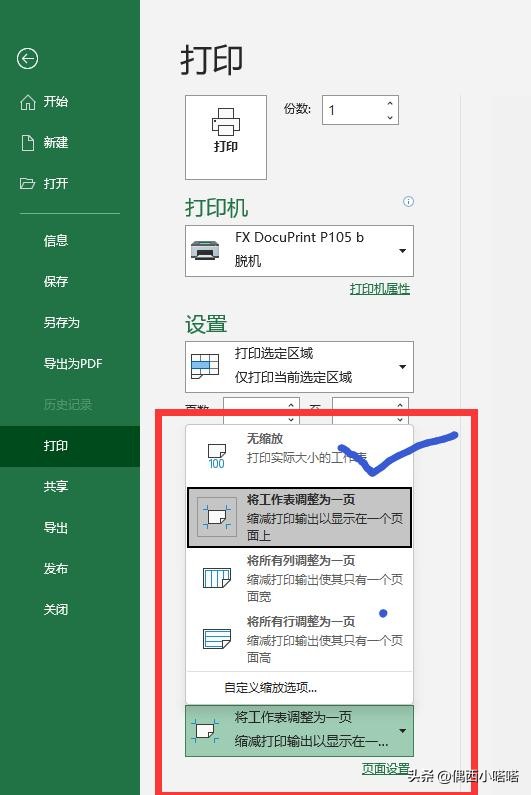
Task: Click the scaling icon in the bottom green dropdown
Action: (205, 731)
